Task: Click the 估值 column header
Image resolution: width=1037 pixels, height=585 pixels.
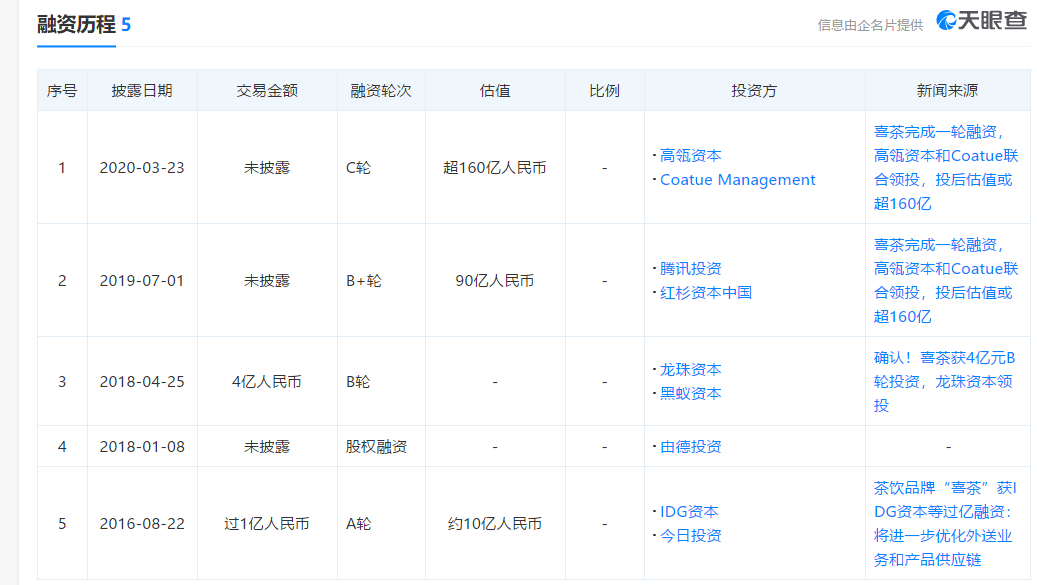Action: point(495,91)
